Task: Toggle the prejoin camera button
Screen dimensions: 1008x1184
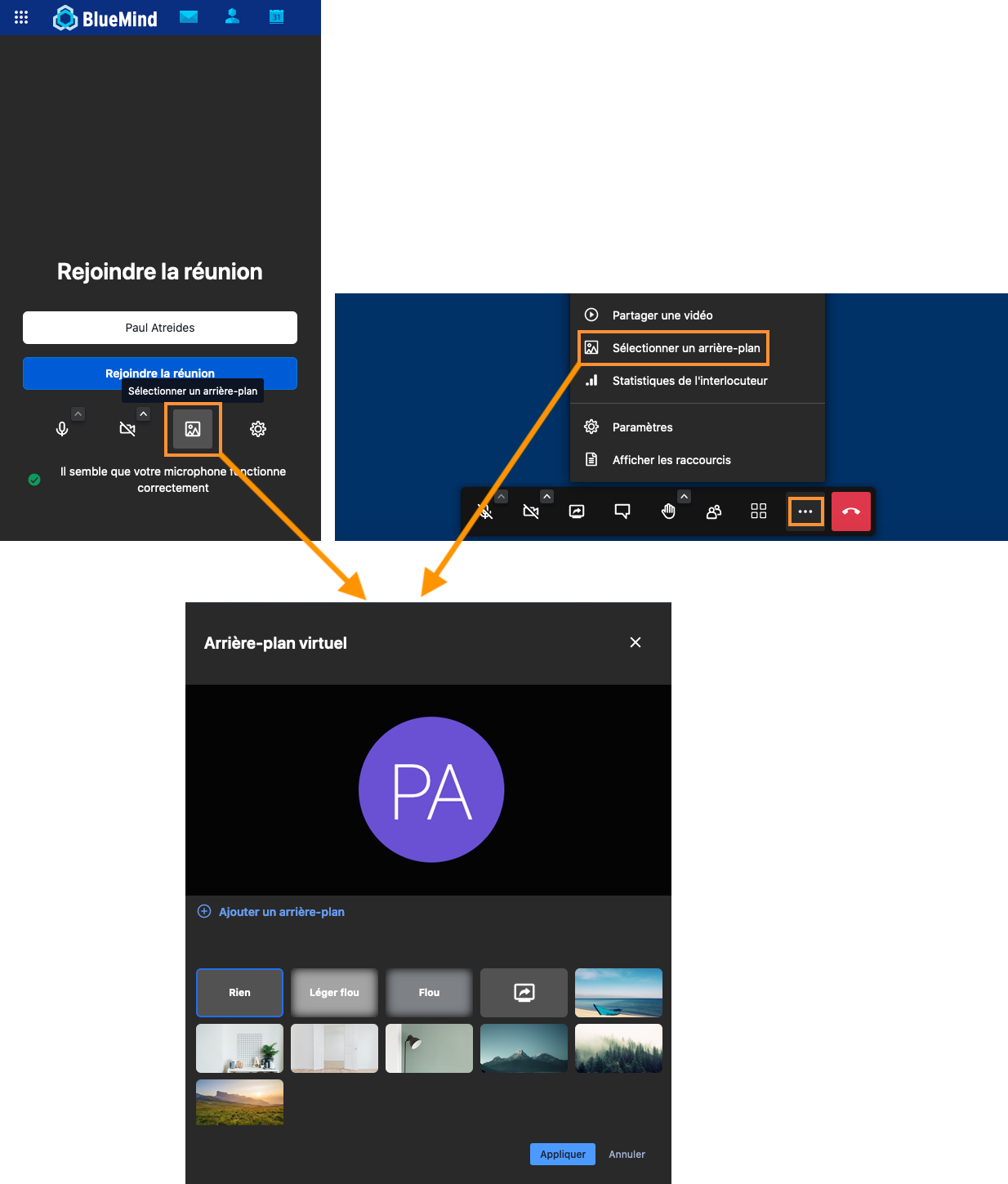Action: point(127,429)
